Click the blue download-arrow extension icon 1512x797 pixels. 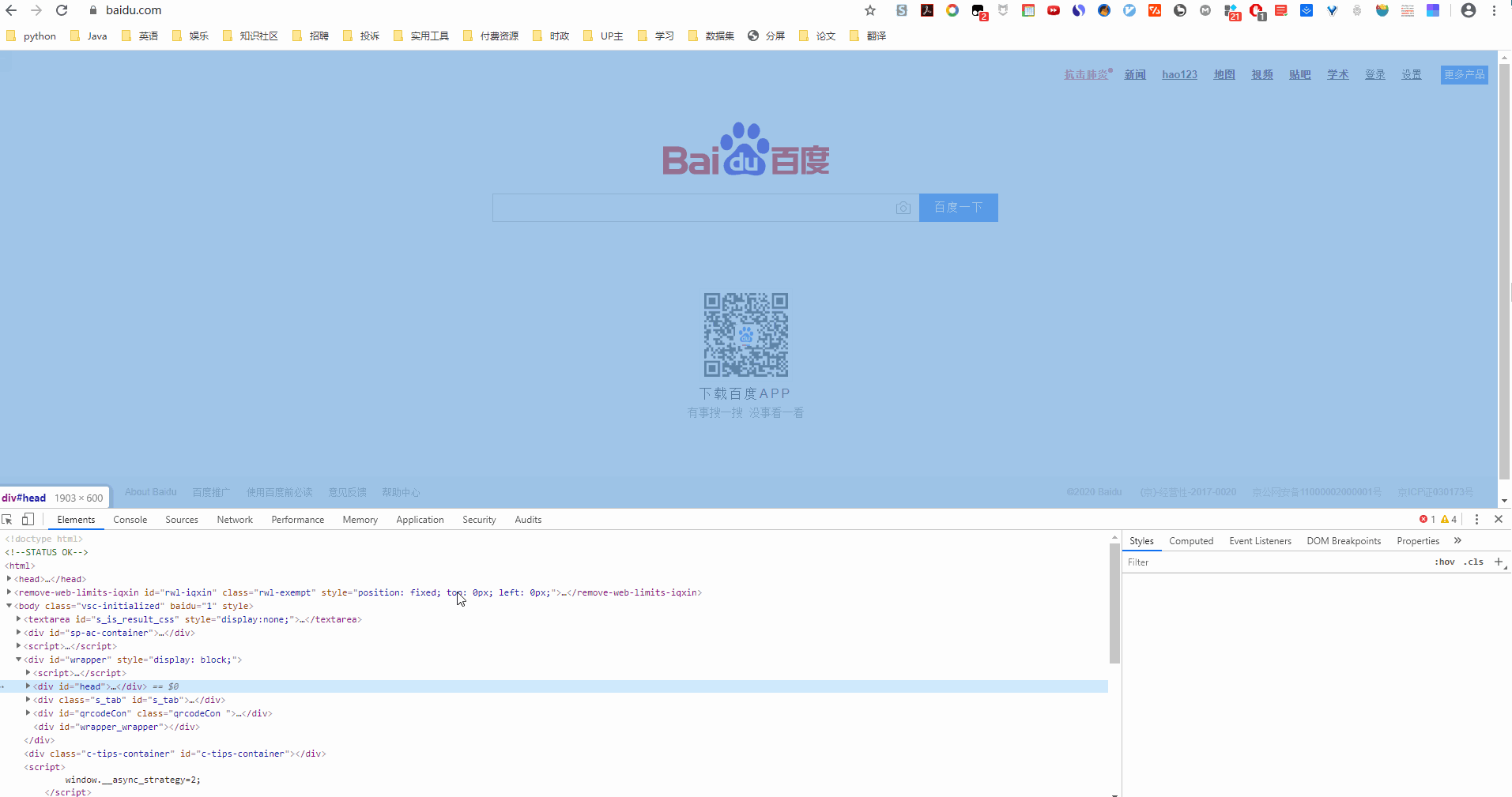click(x=1307, y=10)
